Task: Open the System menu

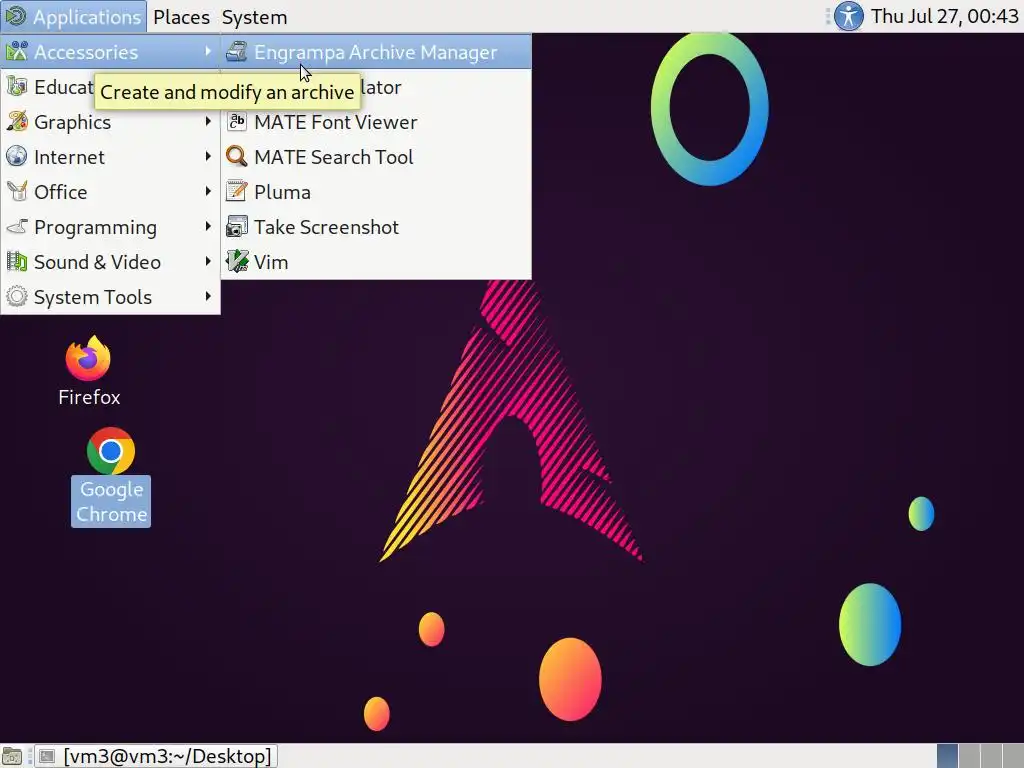Action: pyautogui.click(x=254, y=17)
